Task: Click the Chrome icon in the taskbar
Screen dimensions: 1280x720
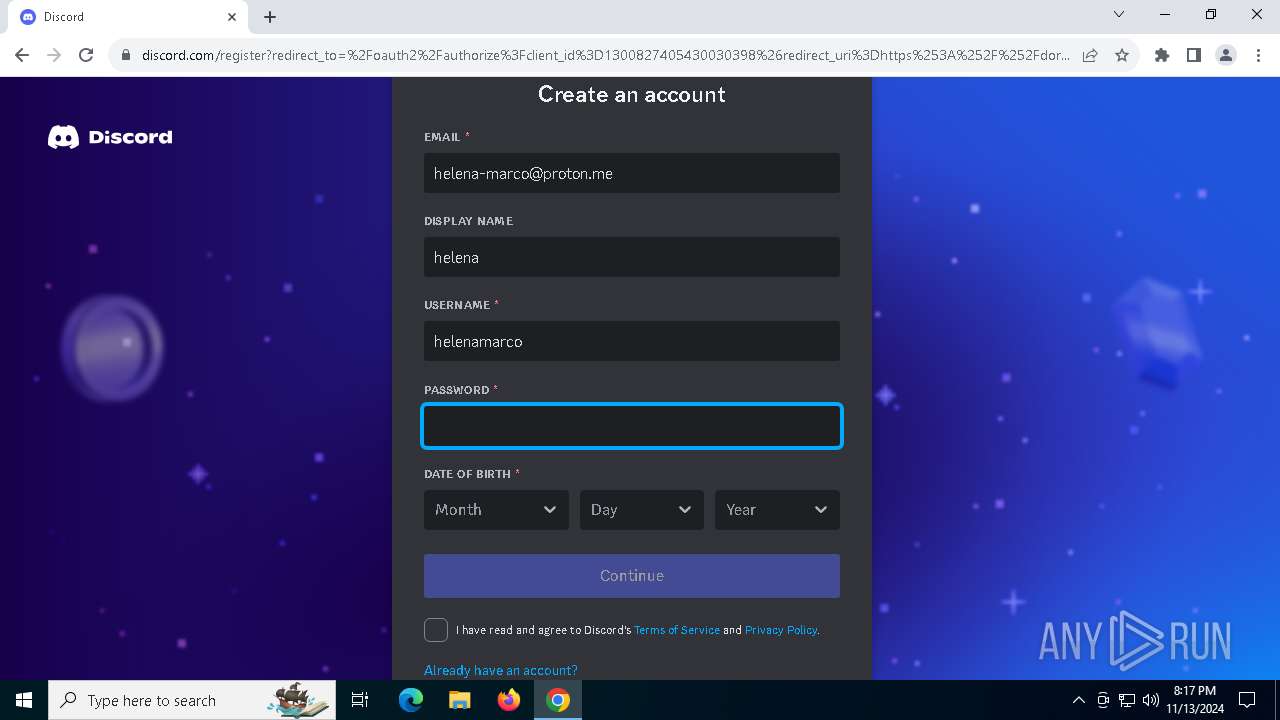Action: [558, 700]
